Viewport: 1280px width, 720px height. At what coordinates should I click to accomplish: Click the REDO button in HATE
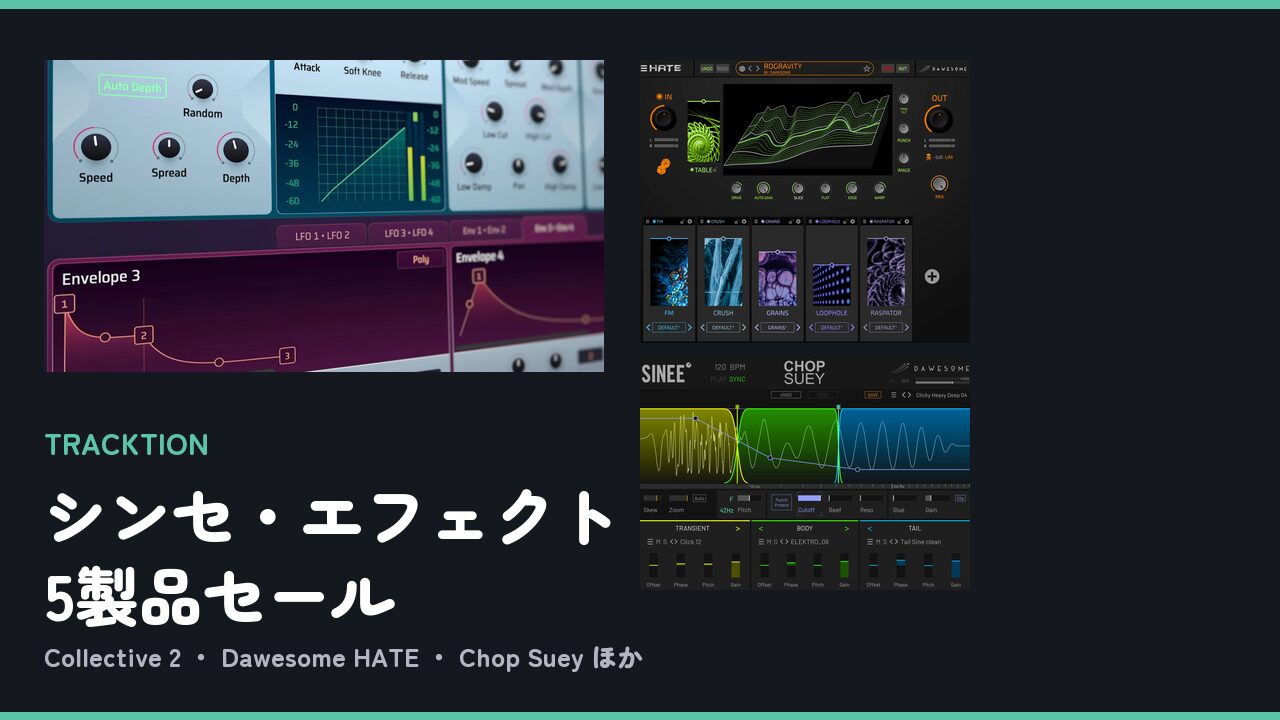click(x=722, y=68)
